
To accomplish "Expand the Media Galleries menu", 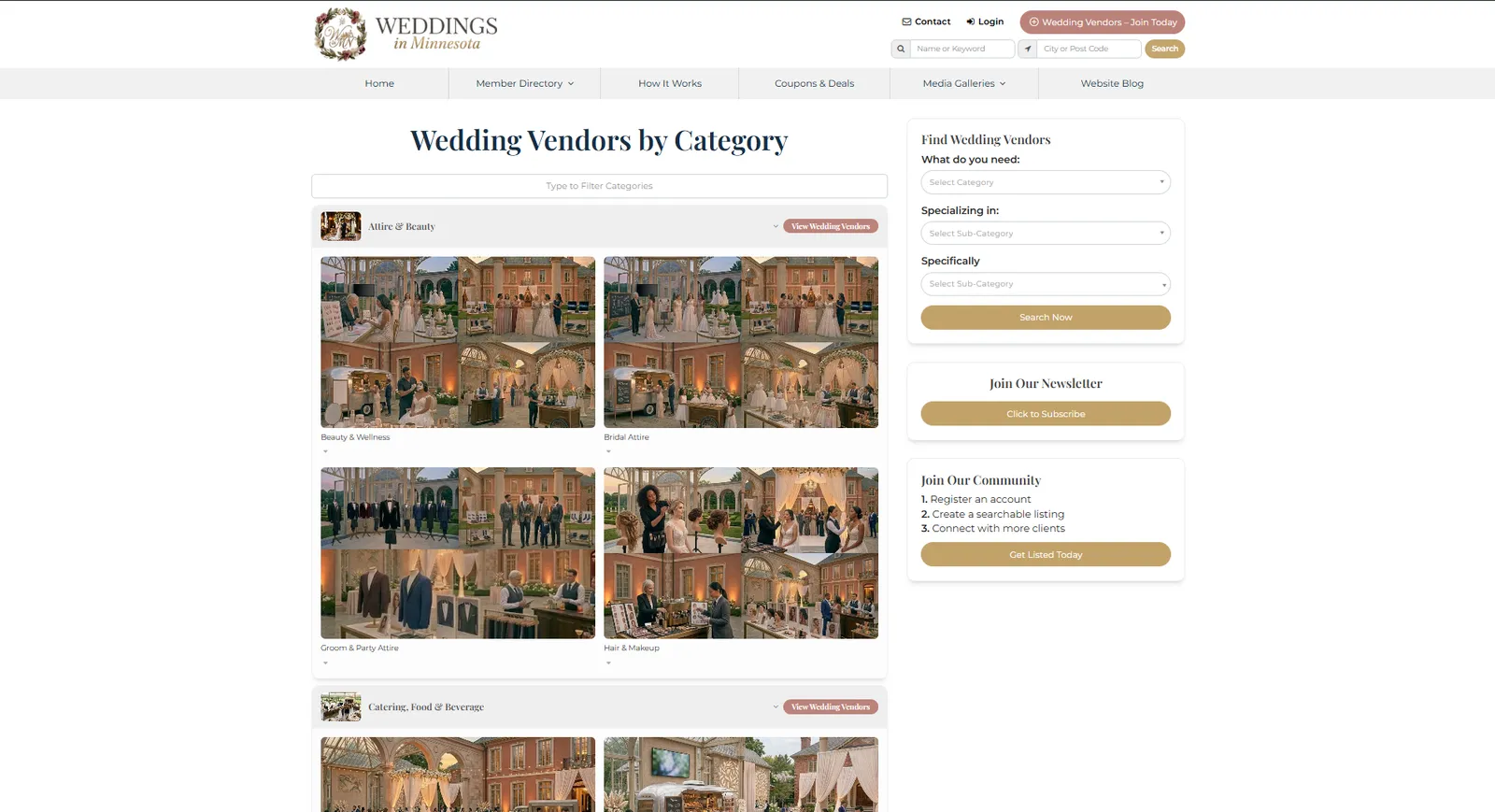I will coord(964,83).
